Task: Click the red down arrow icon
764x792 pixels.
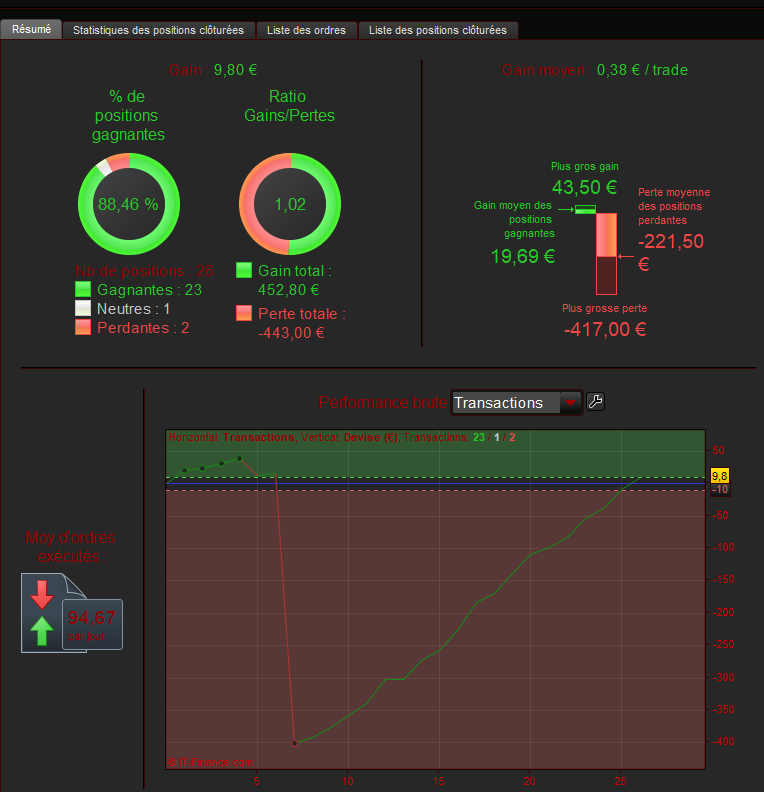Action: tap(42, 595)
